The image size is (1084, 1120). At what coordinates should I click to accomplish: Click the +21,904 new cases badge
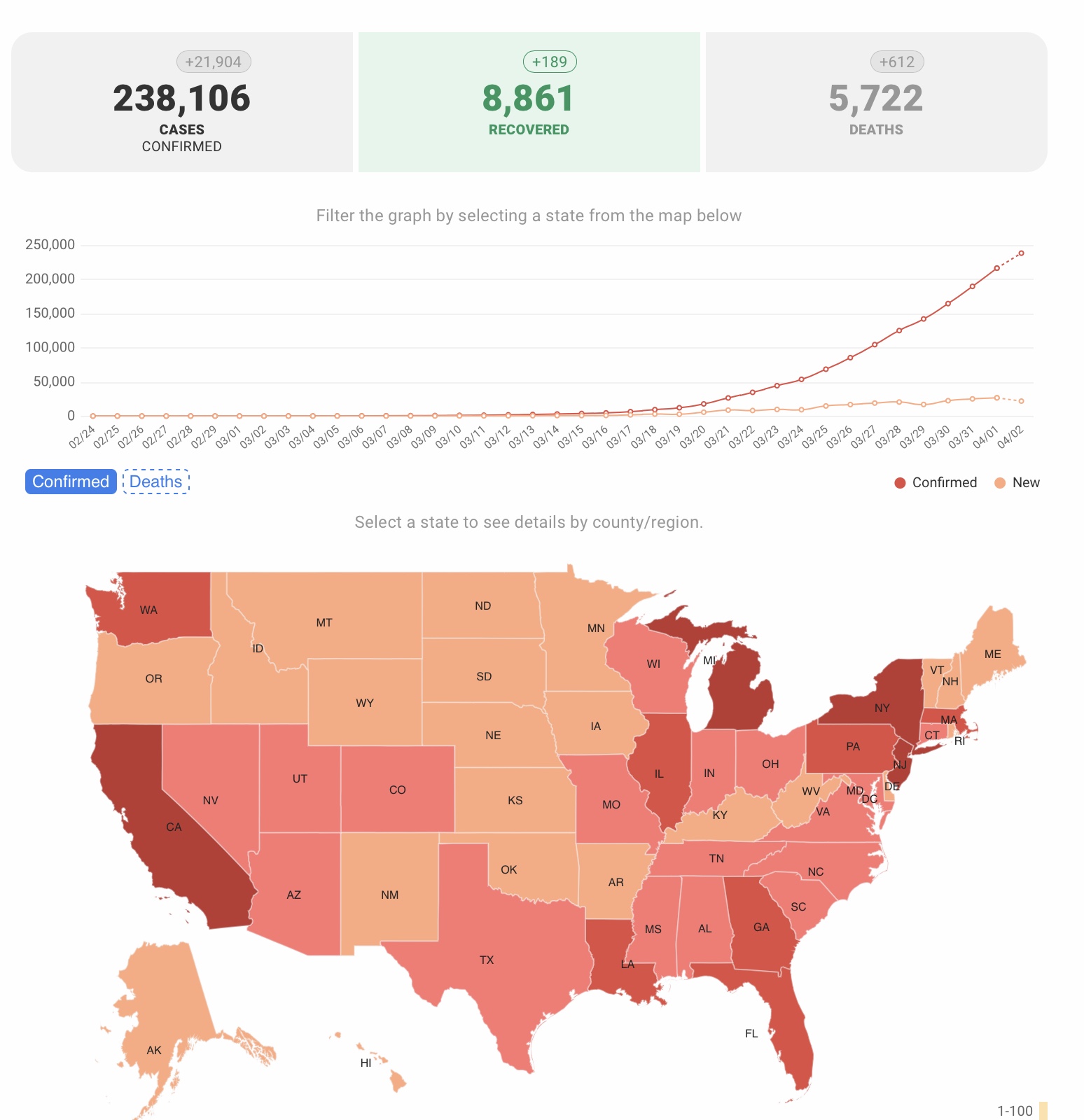coord(214,62)
